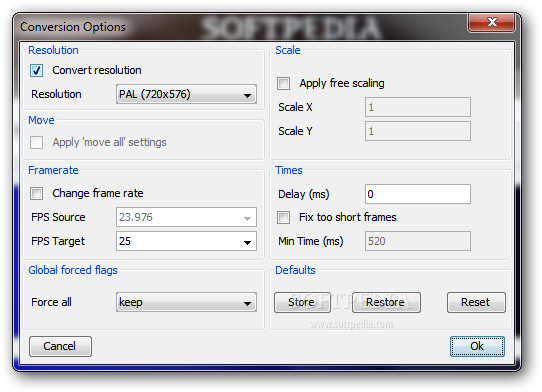Open the PAL (720x576) resolution dropdown
Screen dimensions: 542x392
pos(186,94)
